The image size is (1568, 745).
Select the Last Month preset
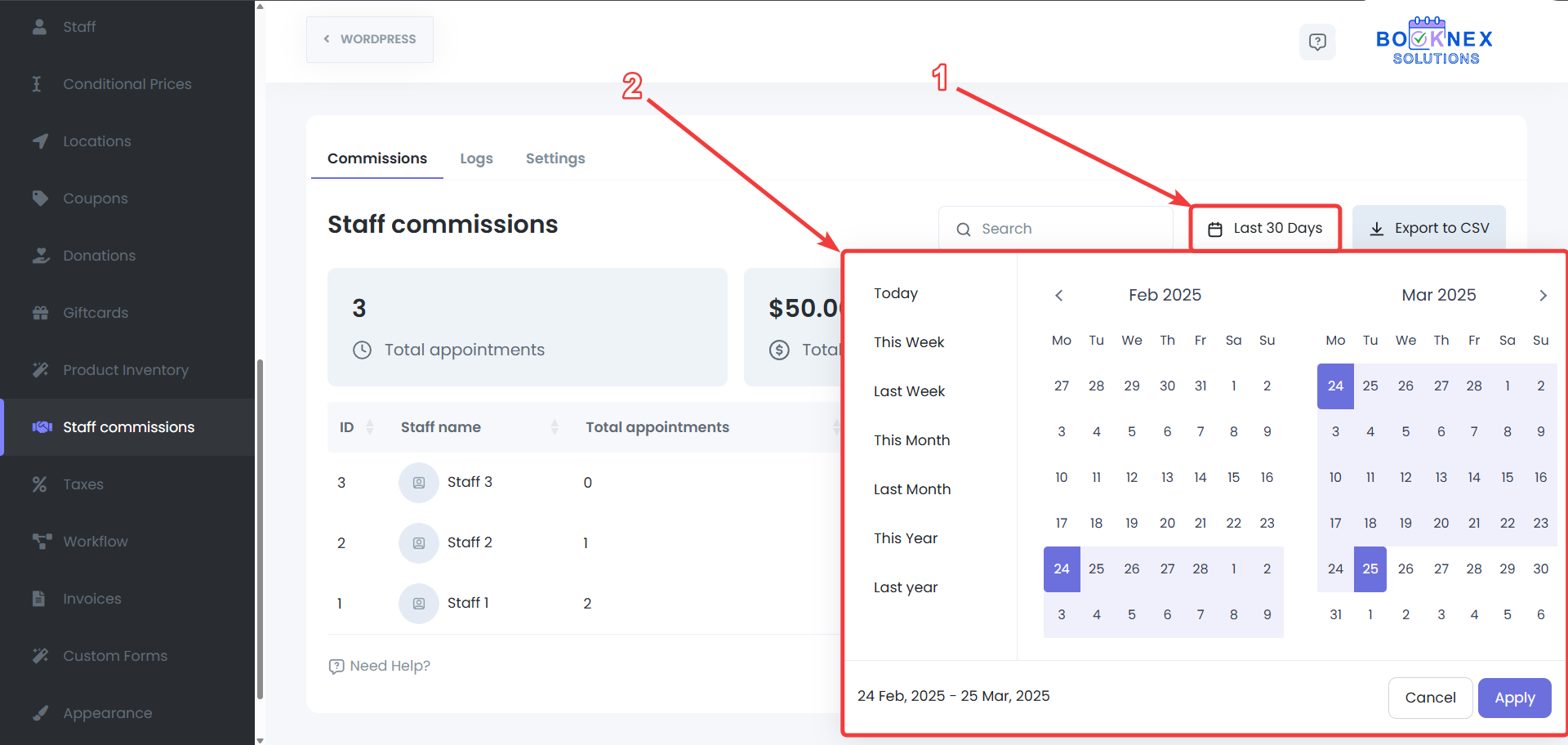coord(911,489)
